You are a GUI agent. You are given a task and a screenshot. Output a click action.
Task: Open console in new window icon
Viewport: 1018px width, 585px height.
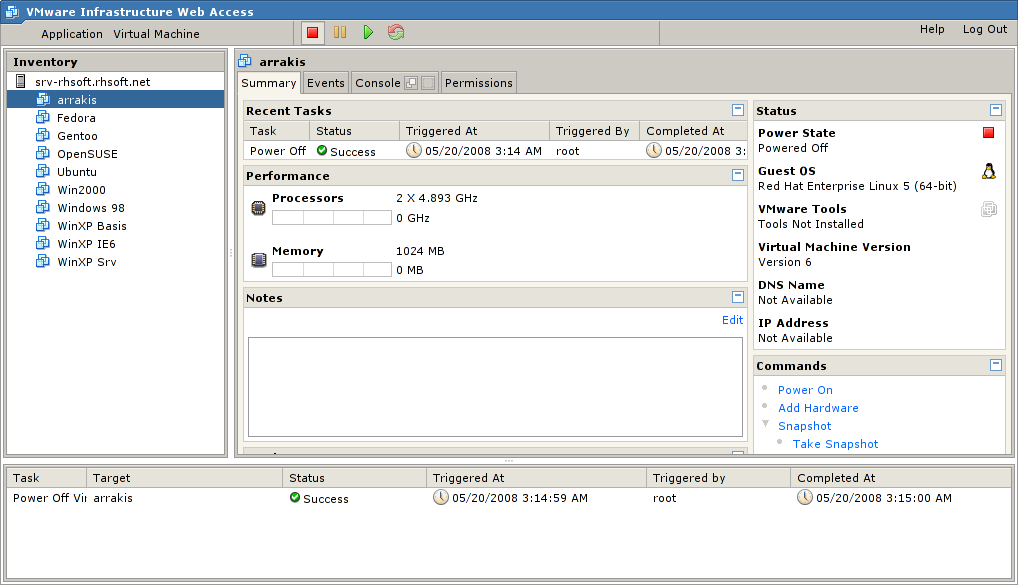click(x=411, y=83)
